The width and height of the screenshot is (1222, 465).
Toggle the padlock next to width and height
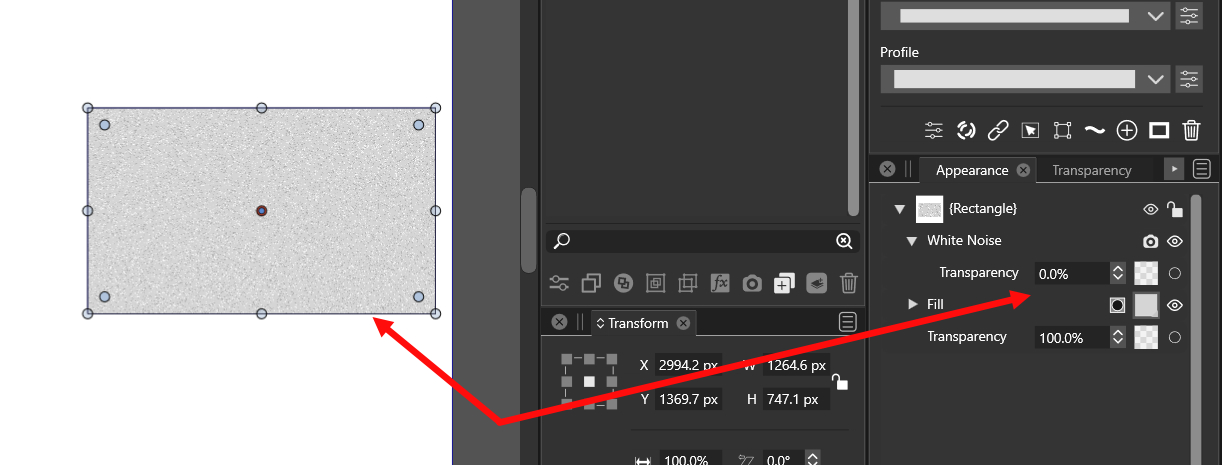[840, 381]
